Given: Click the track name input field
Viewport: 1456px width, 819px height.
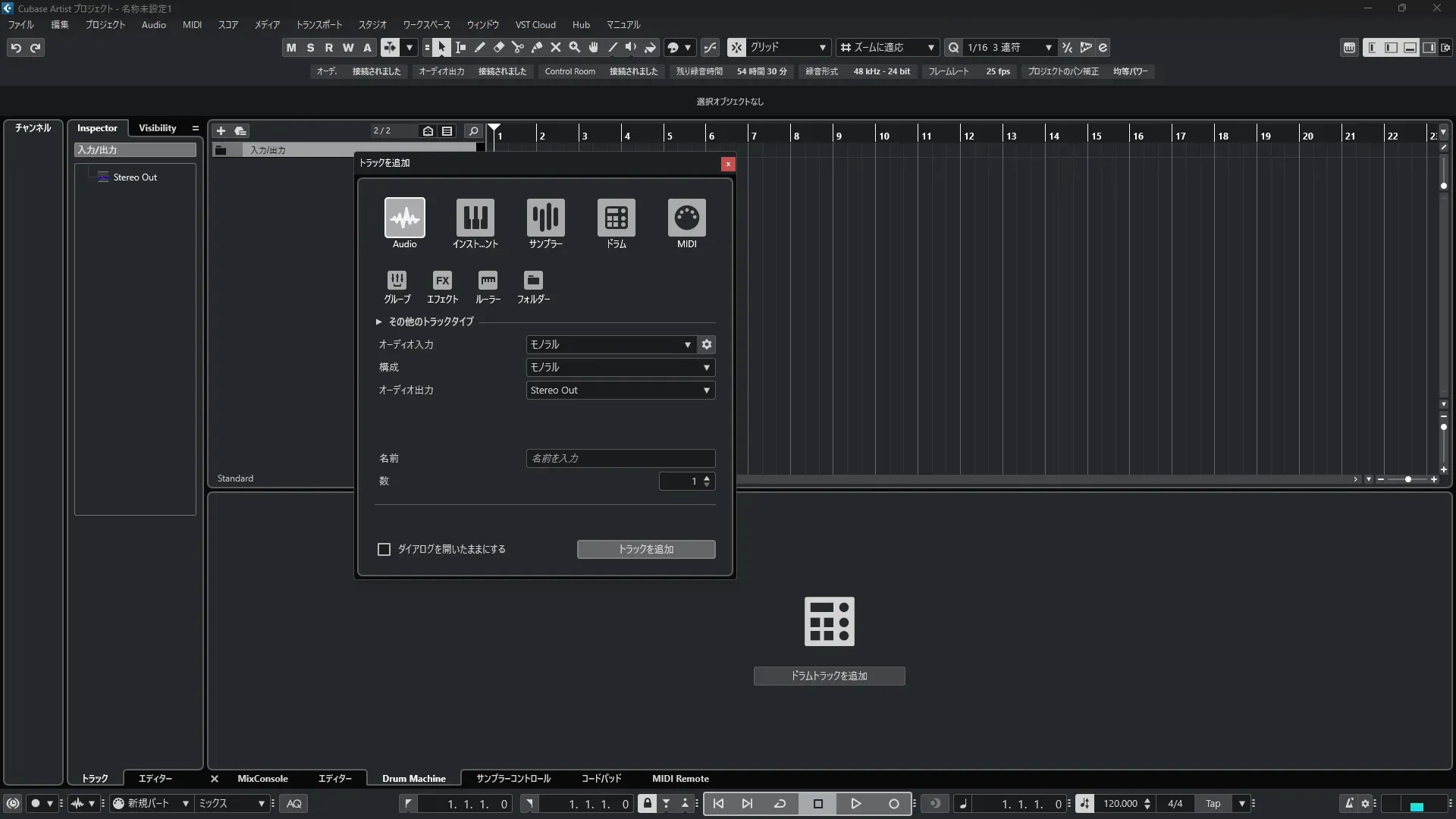Looking at the screenshot, I should click(x=620, y=458).
